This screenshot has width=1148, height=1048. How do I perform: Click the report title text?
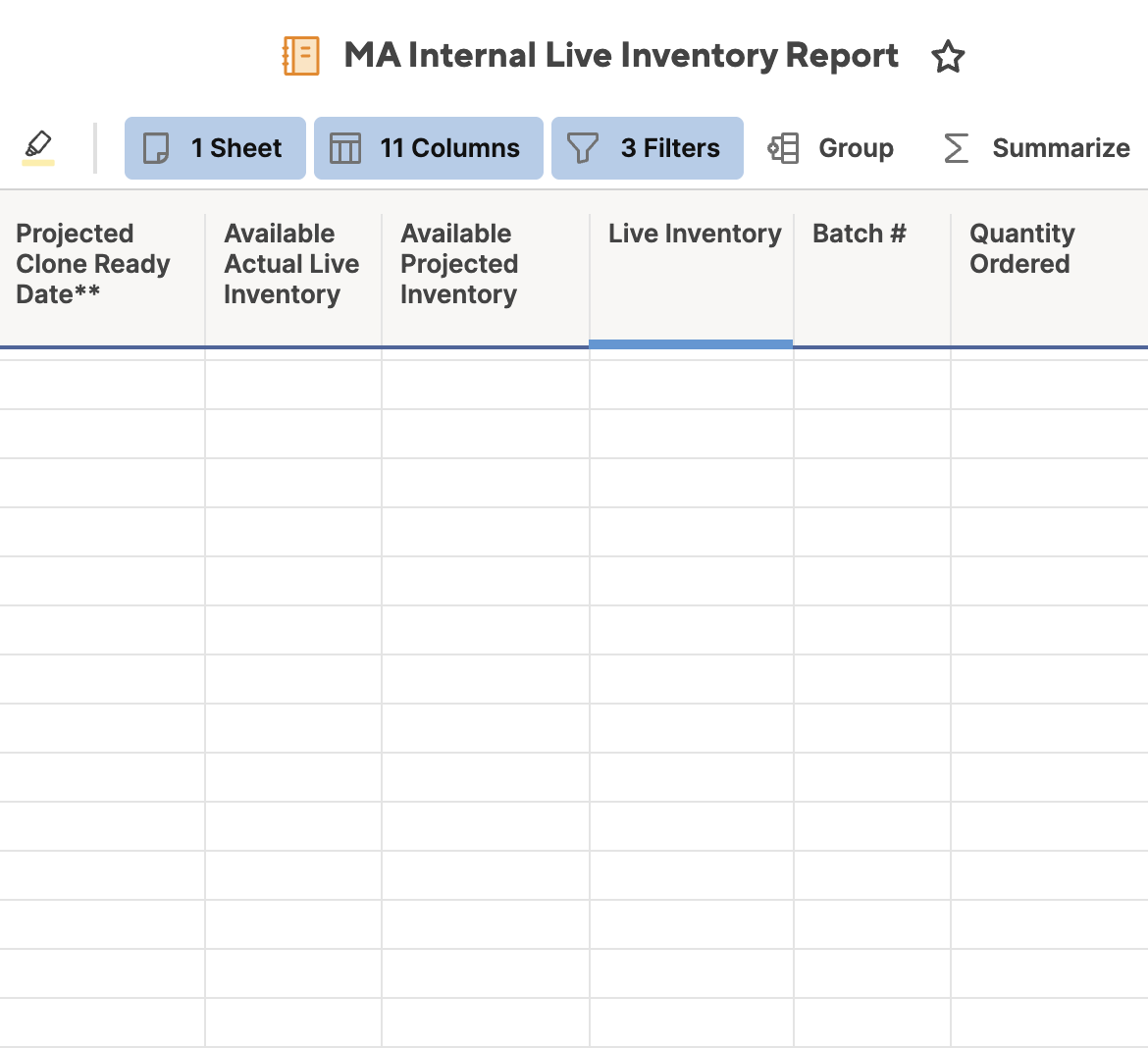coord(621,56)
